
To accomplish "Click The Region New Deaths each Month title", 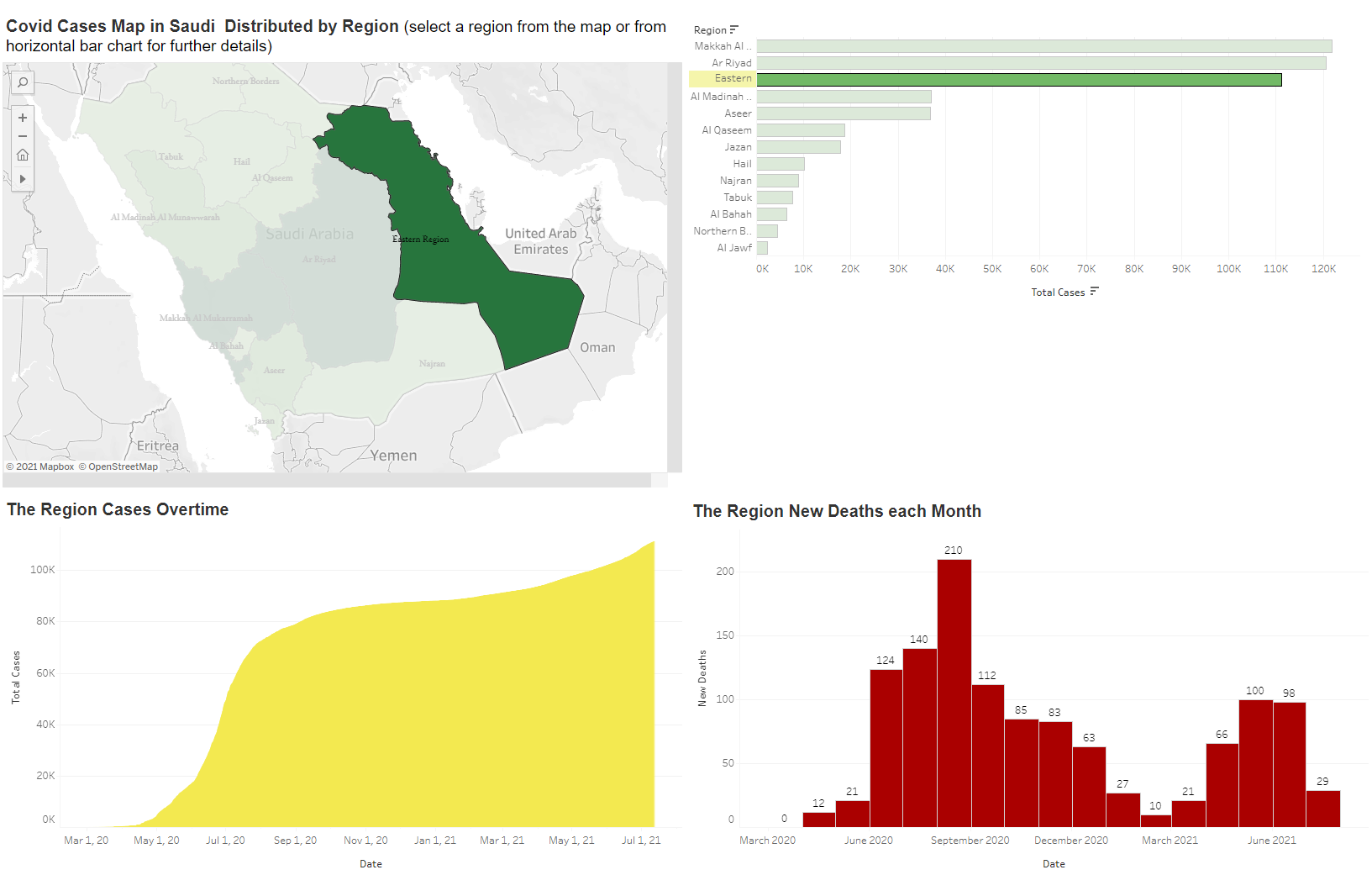I will pyautogui.click(x=837, y=511).
